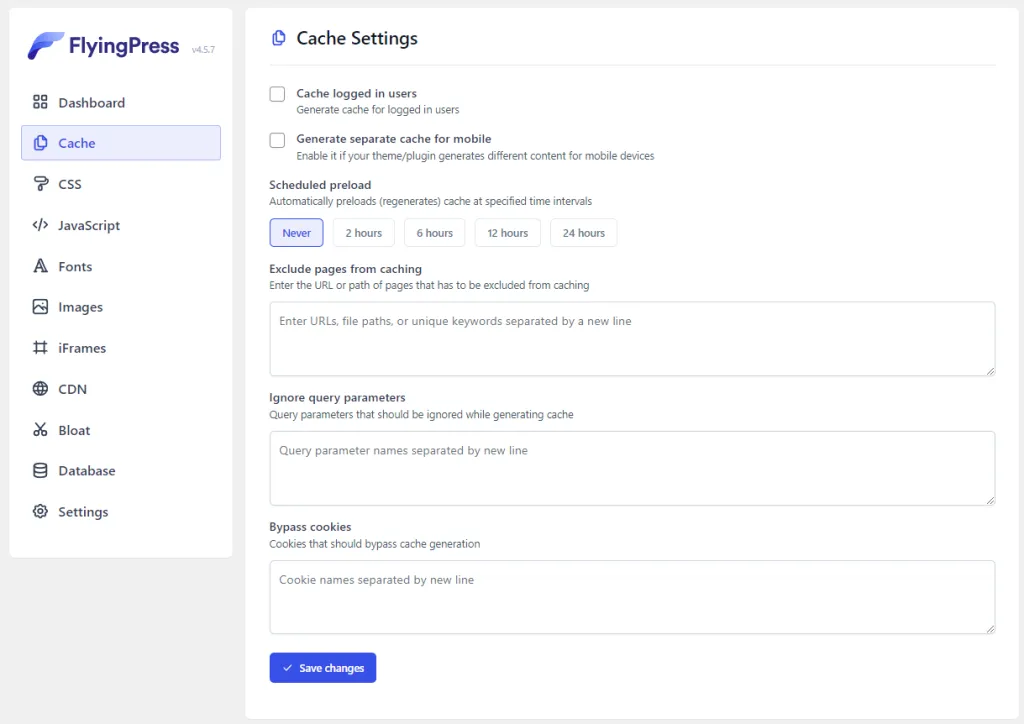1024x724 pixels.
Task: Click into the Bypass cookies text field
Action: point(631,597)
